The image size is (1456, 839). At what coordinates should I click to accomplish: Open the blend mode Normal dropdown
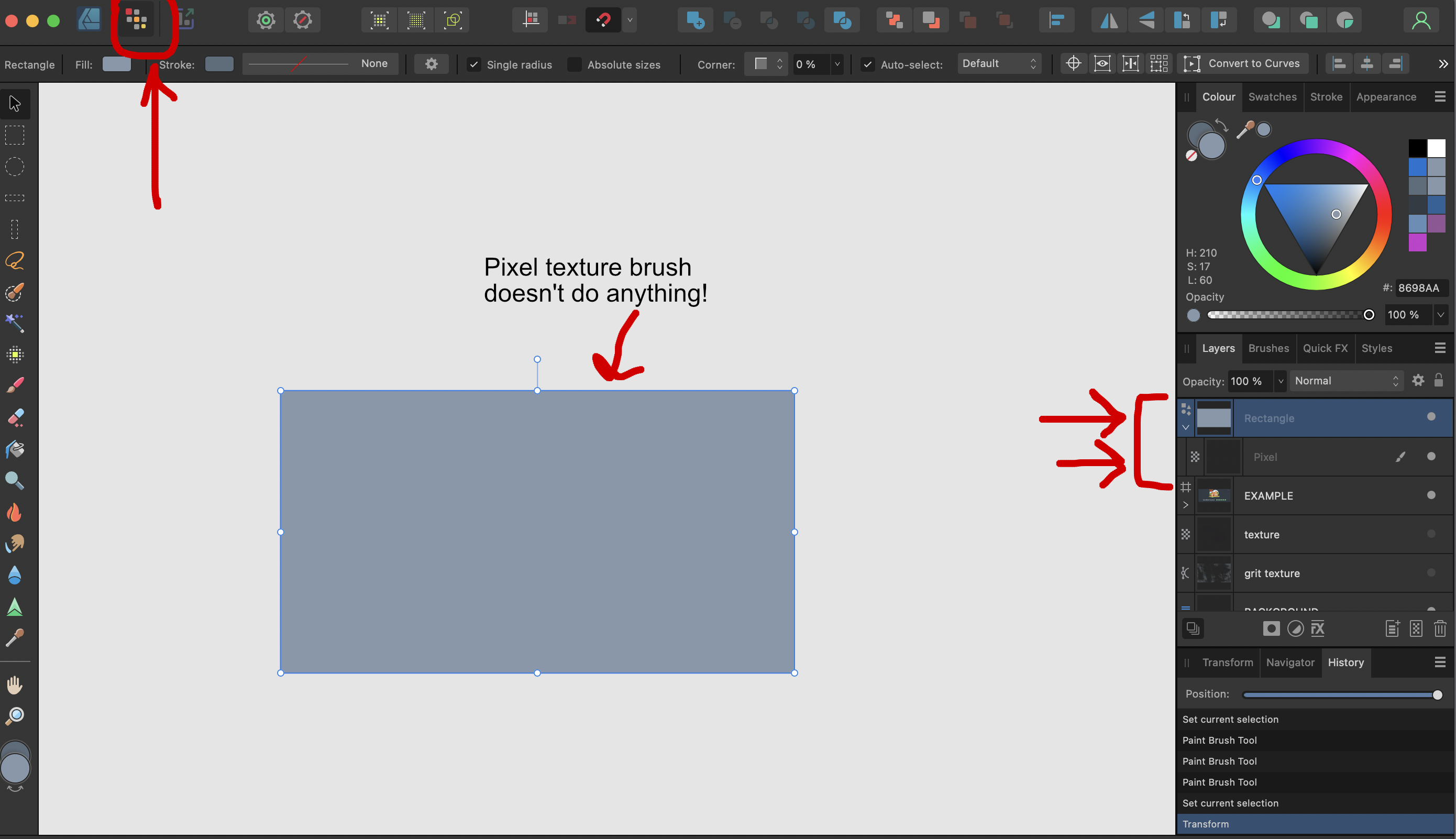pos(1347,381)
